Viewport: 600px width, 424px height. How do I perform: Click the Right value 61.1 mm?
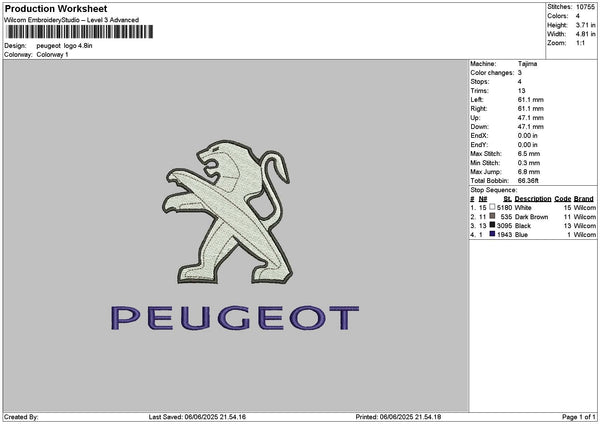pyautogui.click(x=530, y=109)
